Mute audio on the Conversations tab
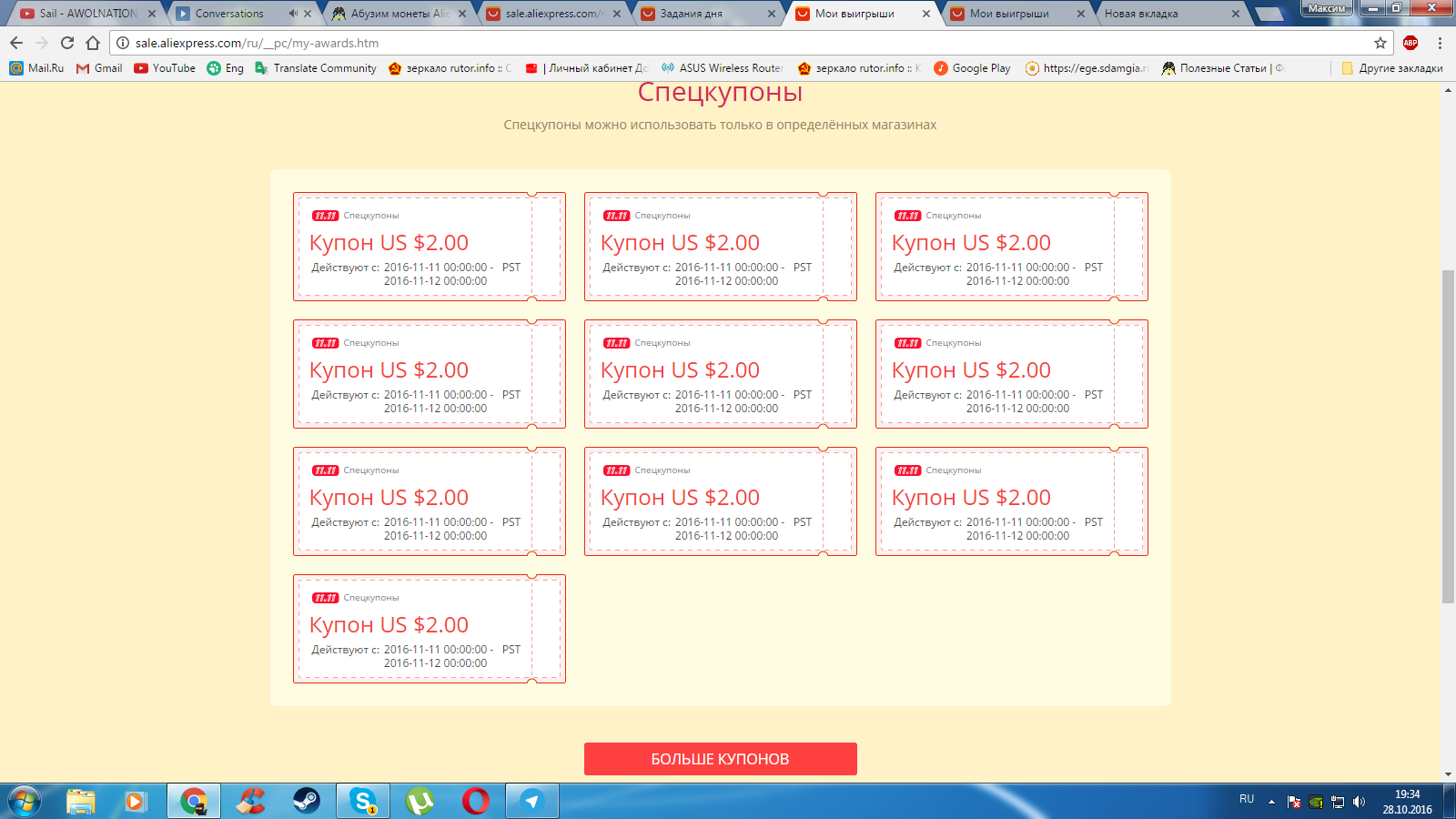 tap(293, 14)
